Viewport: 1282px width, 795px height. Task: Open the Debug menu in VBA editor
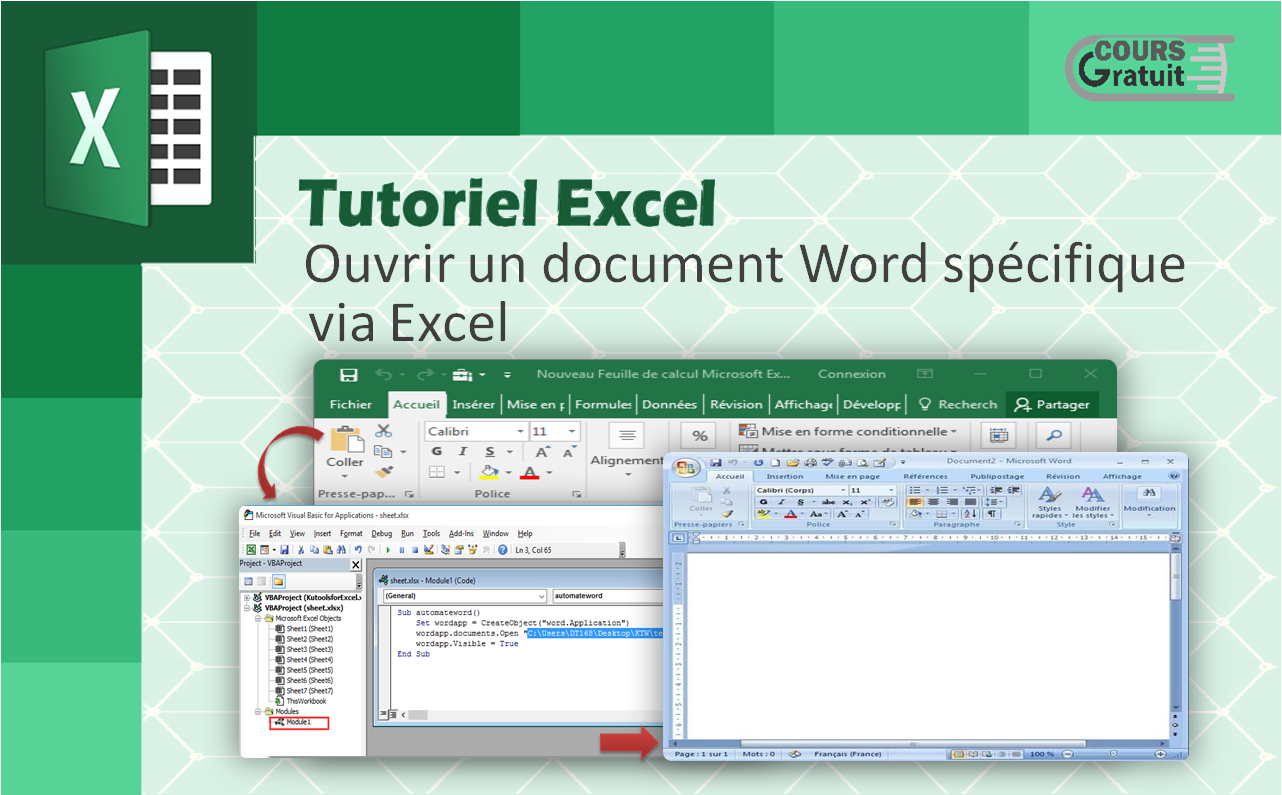click(x=381, y=533)
